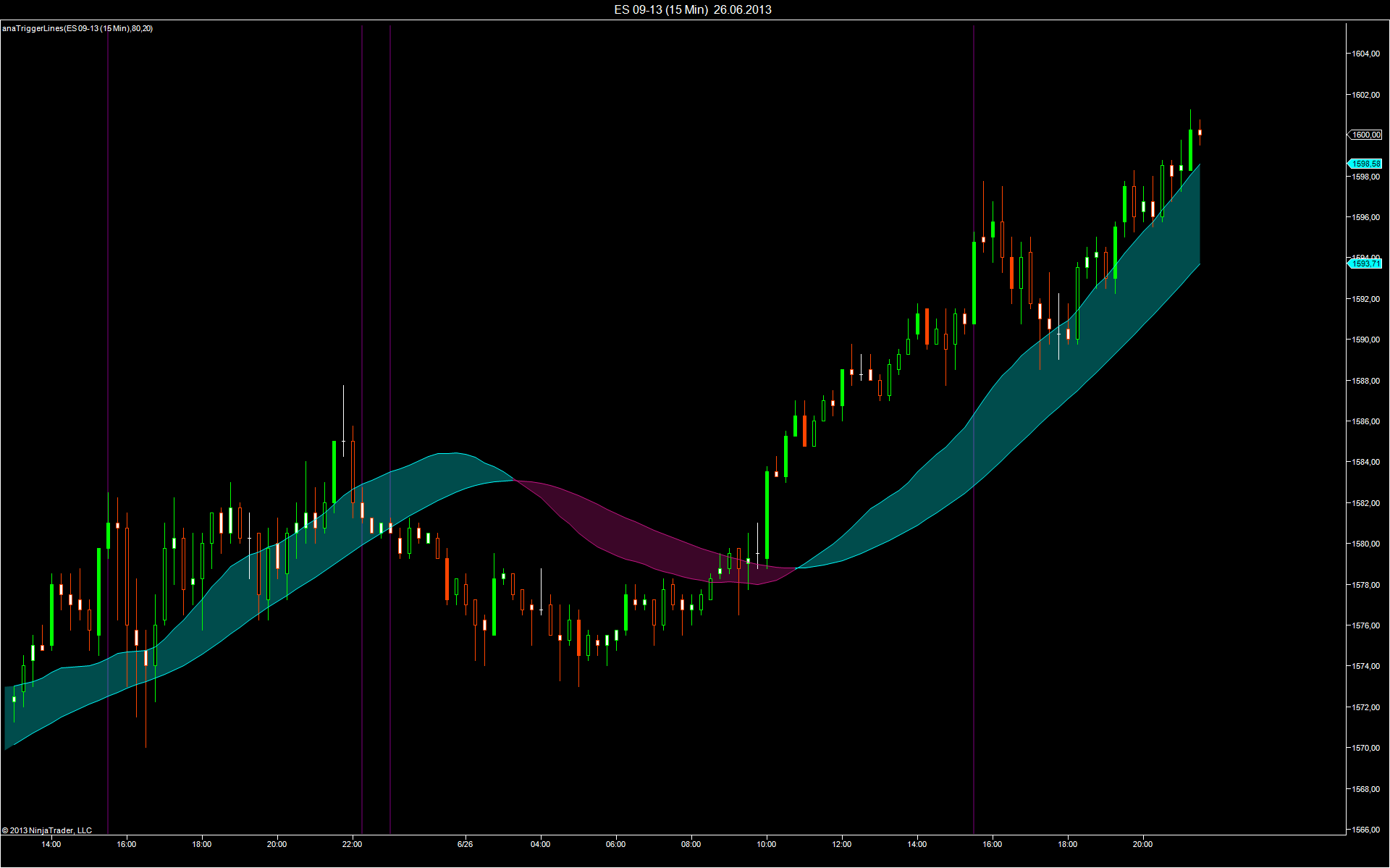
Task: Select the cyan 1598,58 price marker
Action: (x=1365, y=164)
